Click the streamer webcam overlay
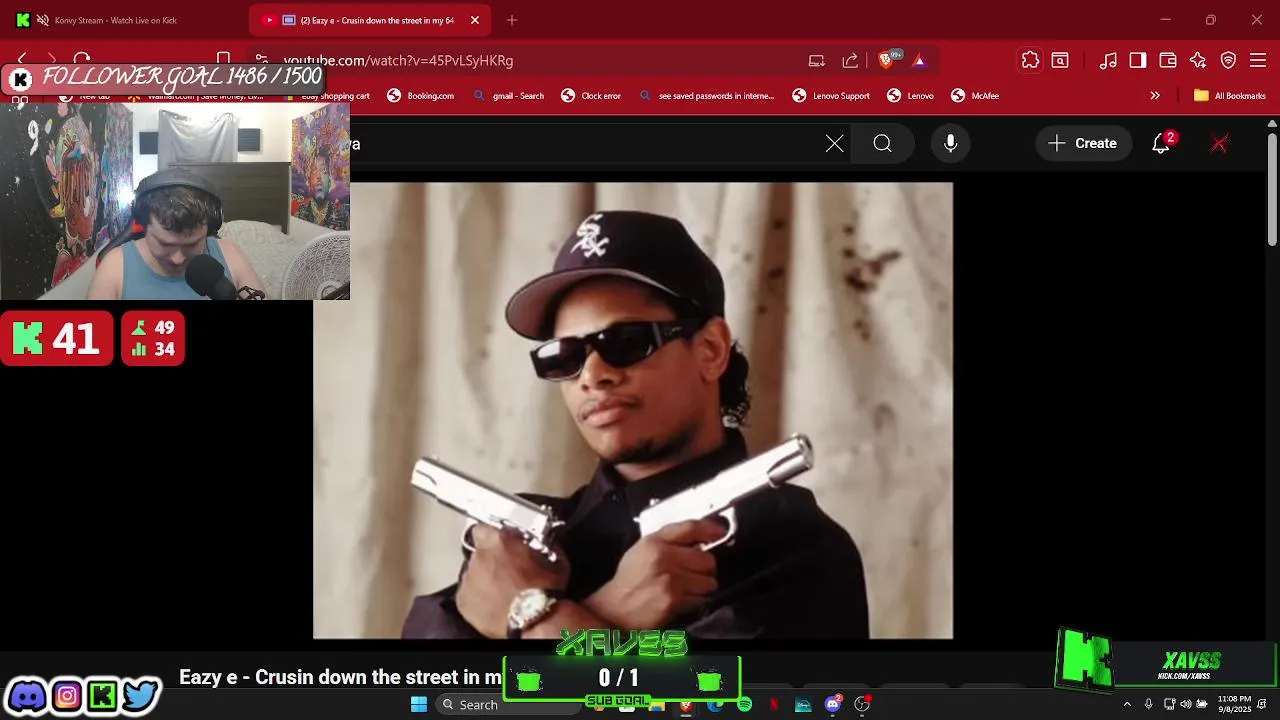The width and height of the screenshot is (1280, 720). coord(175,200)
